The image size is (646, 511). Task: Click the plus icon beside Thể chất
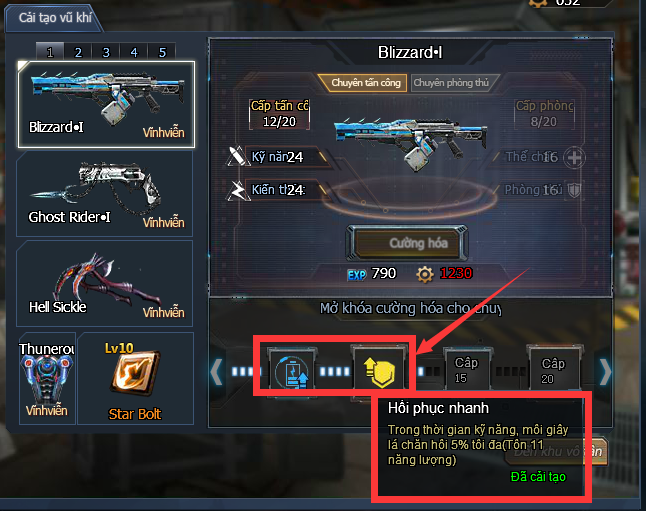574,157
